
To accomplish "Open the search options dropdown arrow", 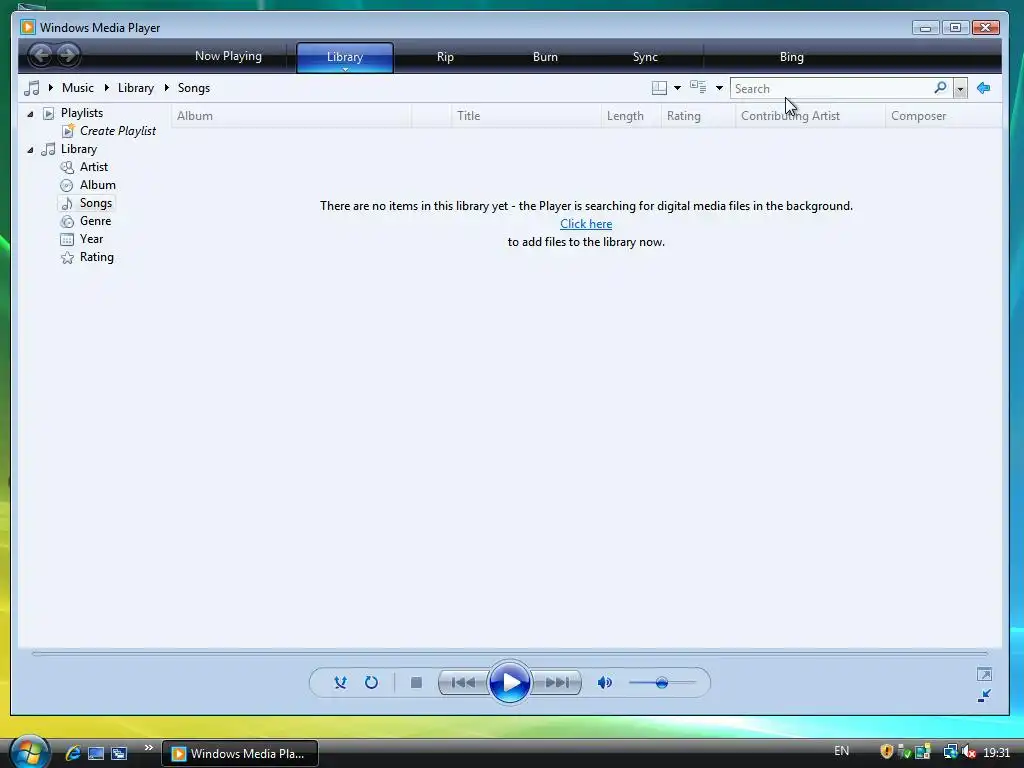I will click(x=960, y=88).
